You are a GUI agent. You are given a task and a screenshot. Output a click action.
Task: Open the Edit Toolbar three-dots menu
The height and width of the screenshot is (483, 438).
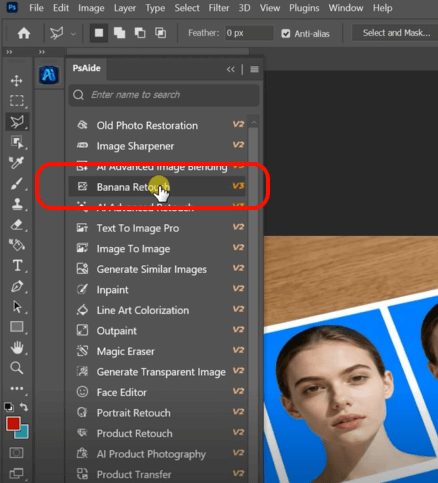[x=17, y=388]
